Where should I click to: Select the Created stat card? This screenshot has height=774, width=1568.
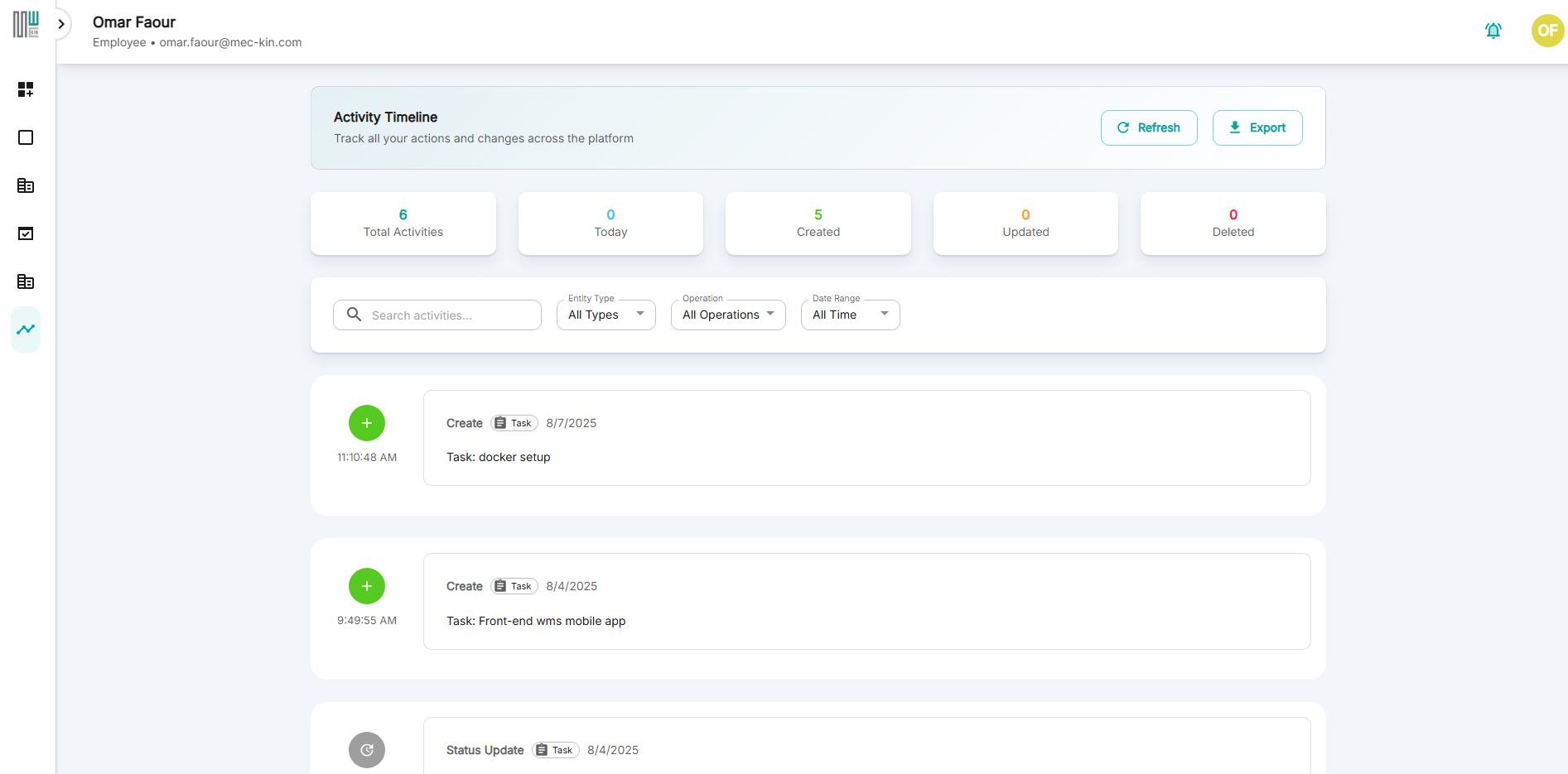point(818,224)
